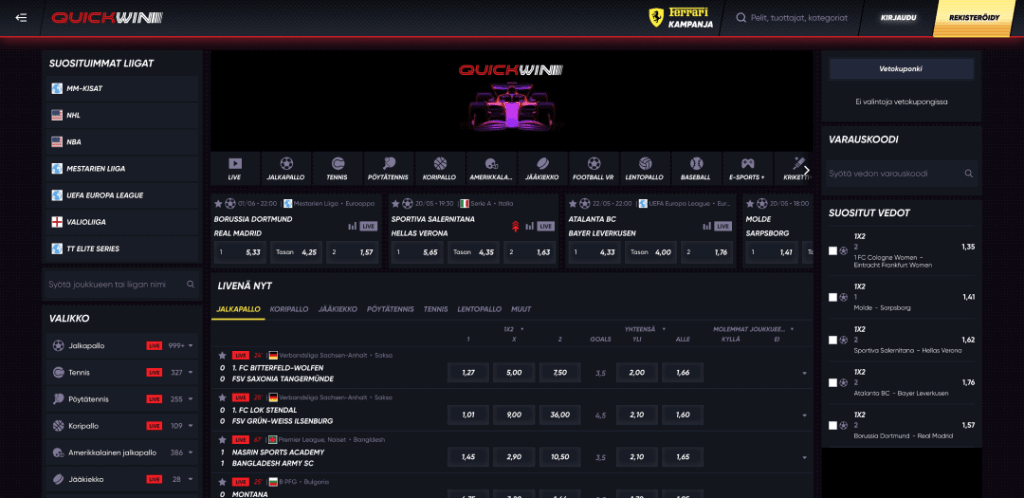
Task: Switch to the Lentopallo live tab
Action: [479, 309]
